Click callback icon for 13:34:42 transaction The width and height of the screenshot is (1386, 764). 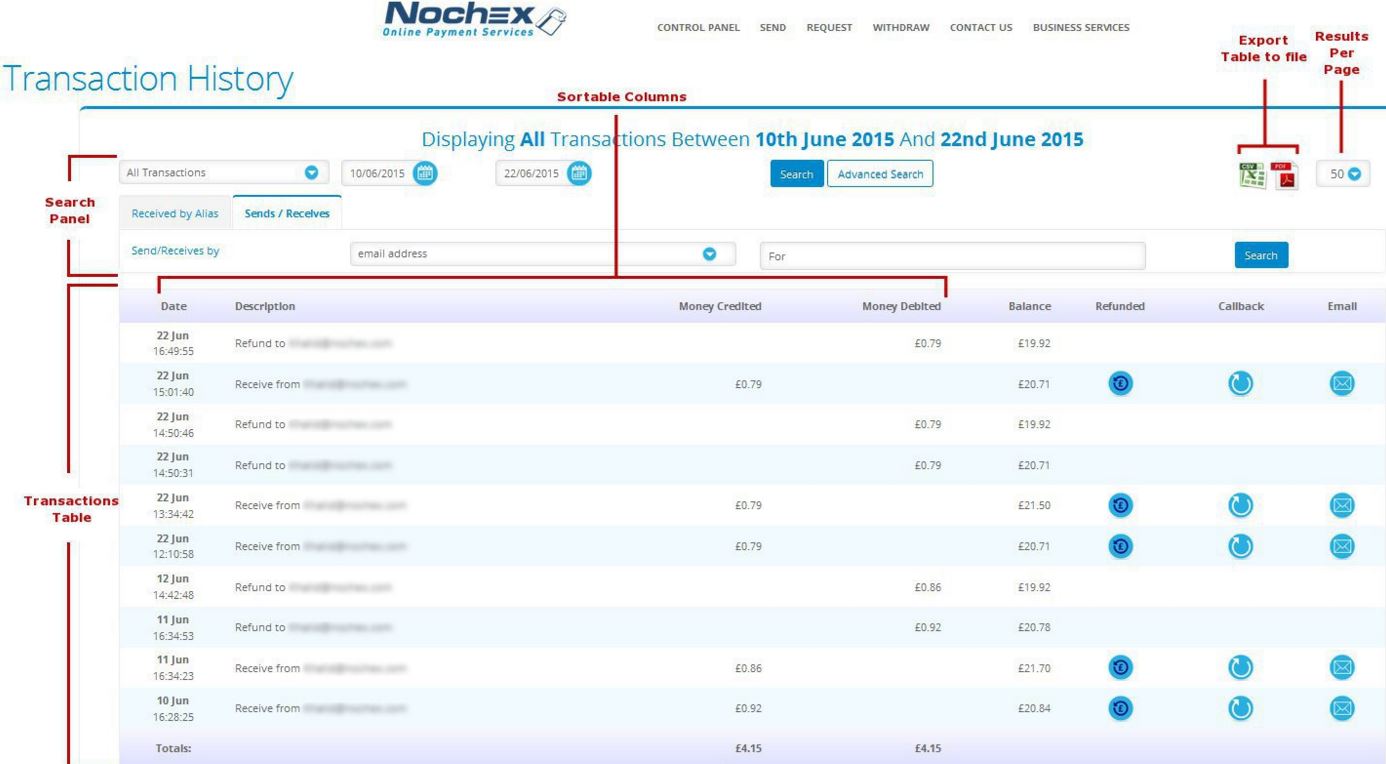coord(1240,506)
